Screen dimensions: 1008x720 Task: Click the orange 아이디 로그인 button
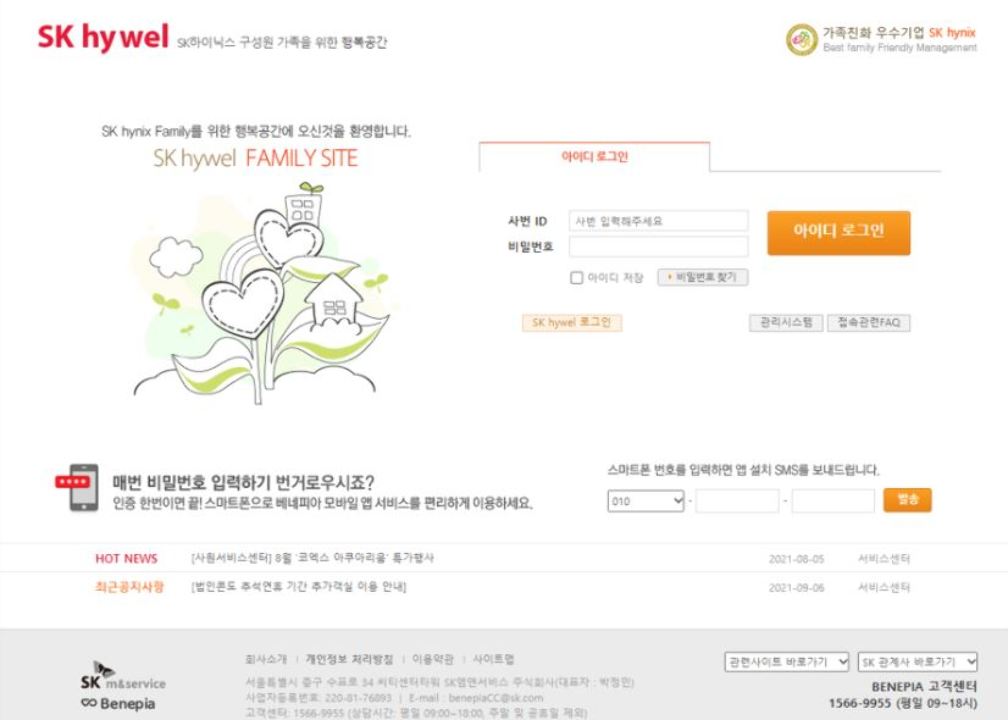(838, 233)
